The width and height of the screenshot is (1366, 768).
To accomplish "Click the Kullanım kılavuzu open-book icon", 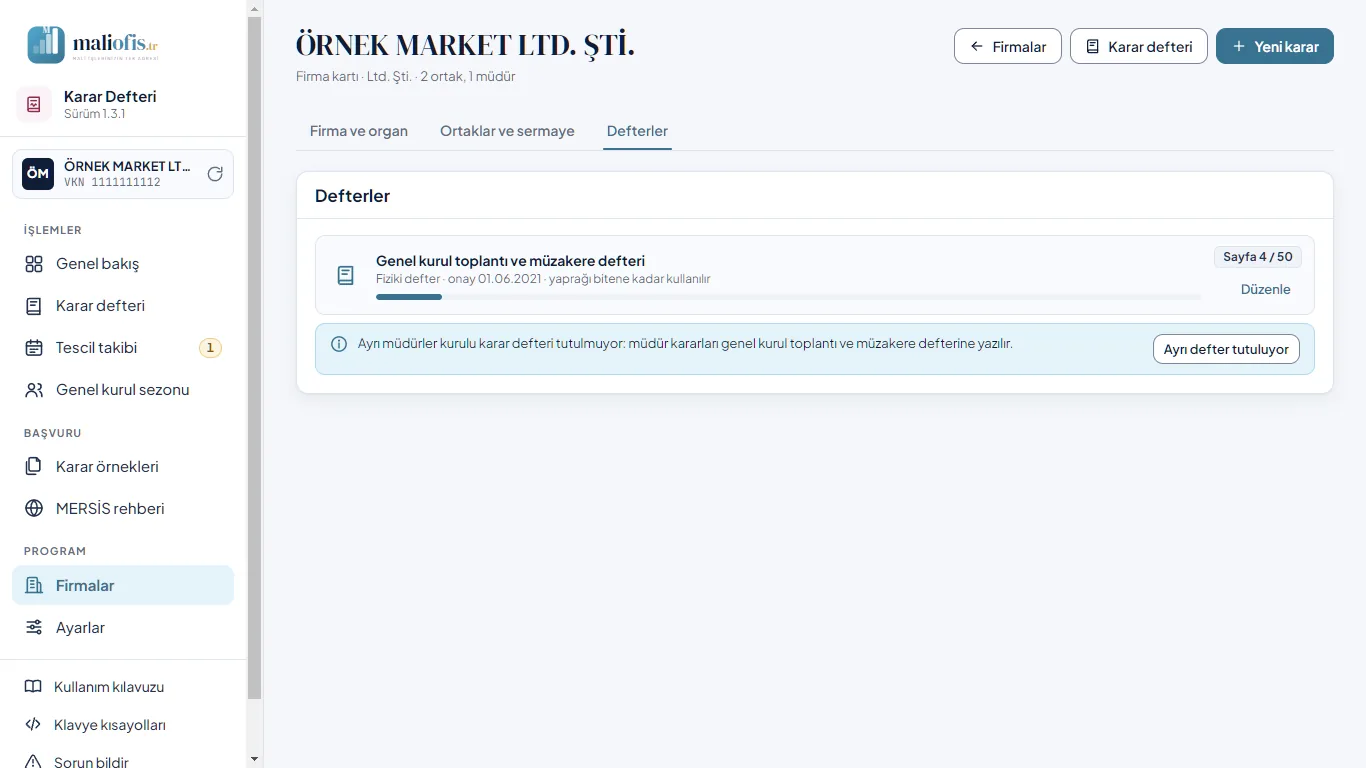I will click(x=33, y=687).
